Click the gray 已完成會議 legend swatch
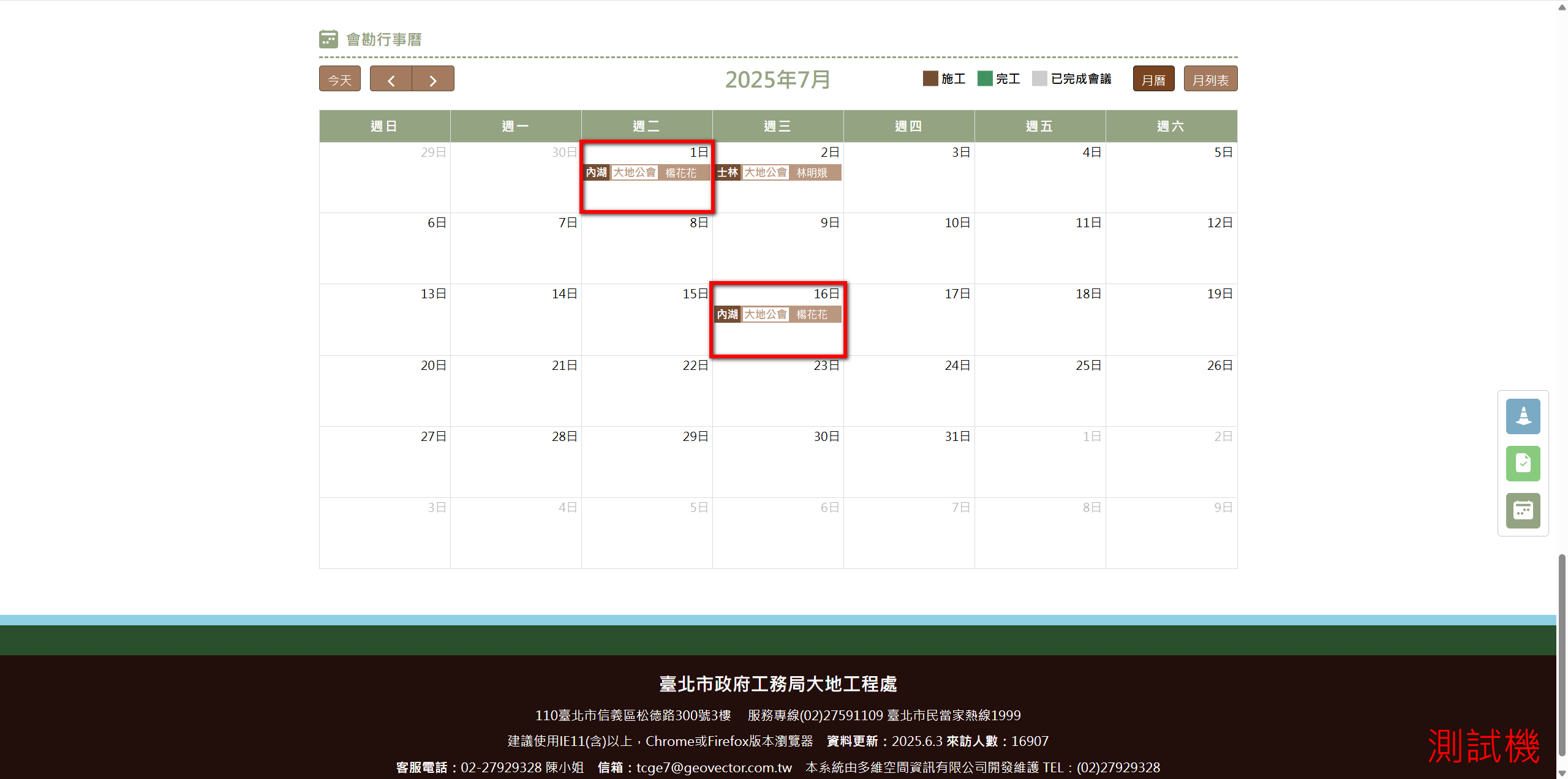Screen dimensions: 1568x779 pos(1039,78)
